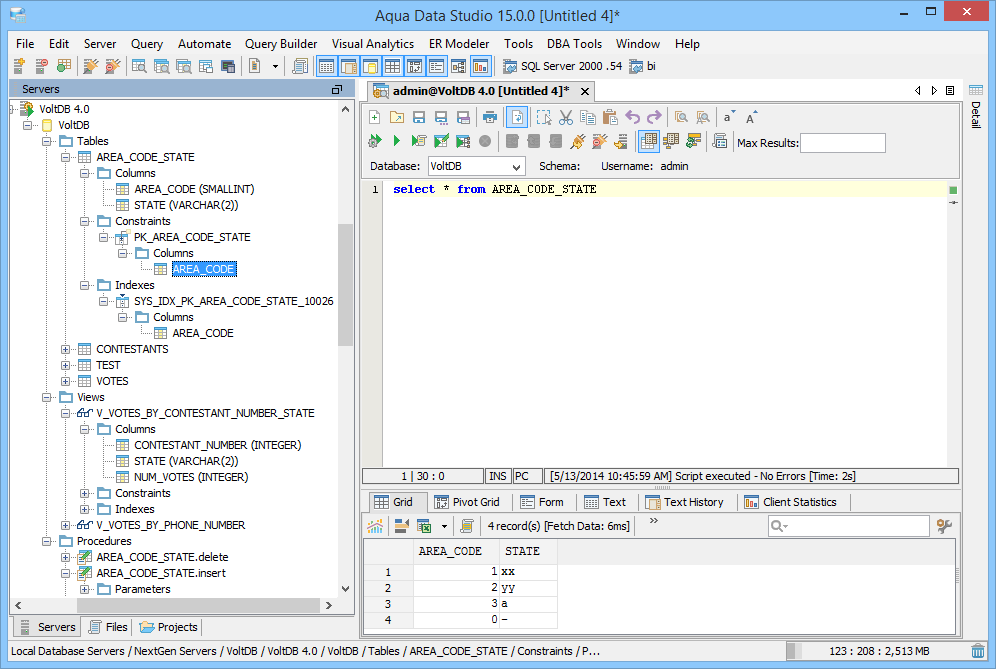Image resolution: width=996 pixels, height=669 pixels.
Task: Copy text using the Copy icon
Action: (588, 118)
